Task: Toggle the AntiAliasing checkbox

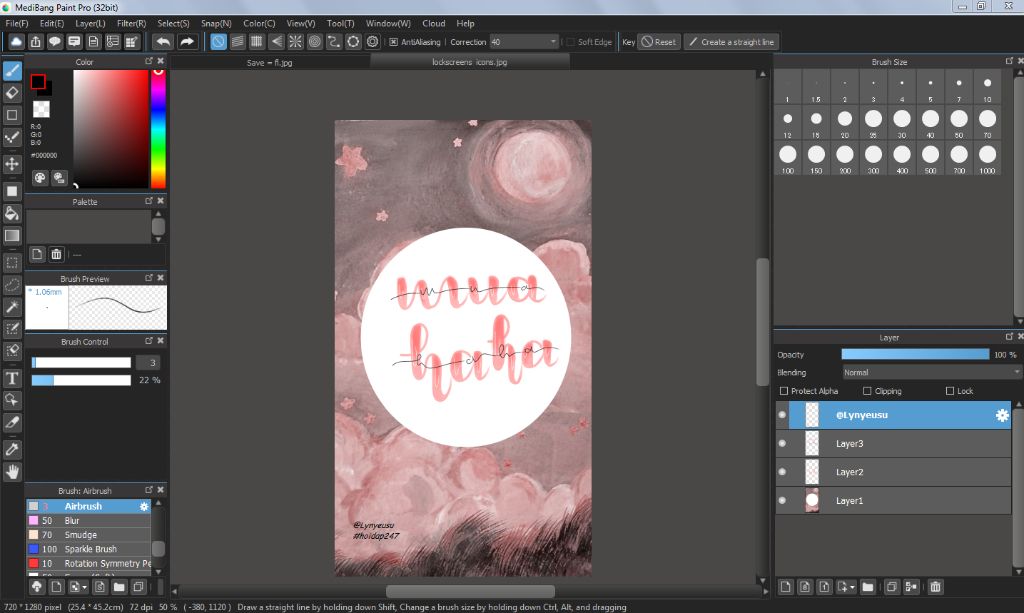Action: click(x=393, y=42)
